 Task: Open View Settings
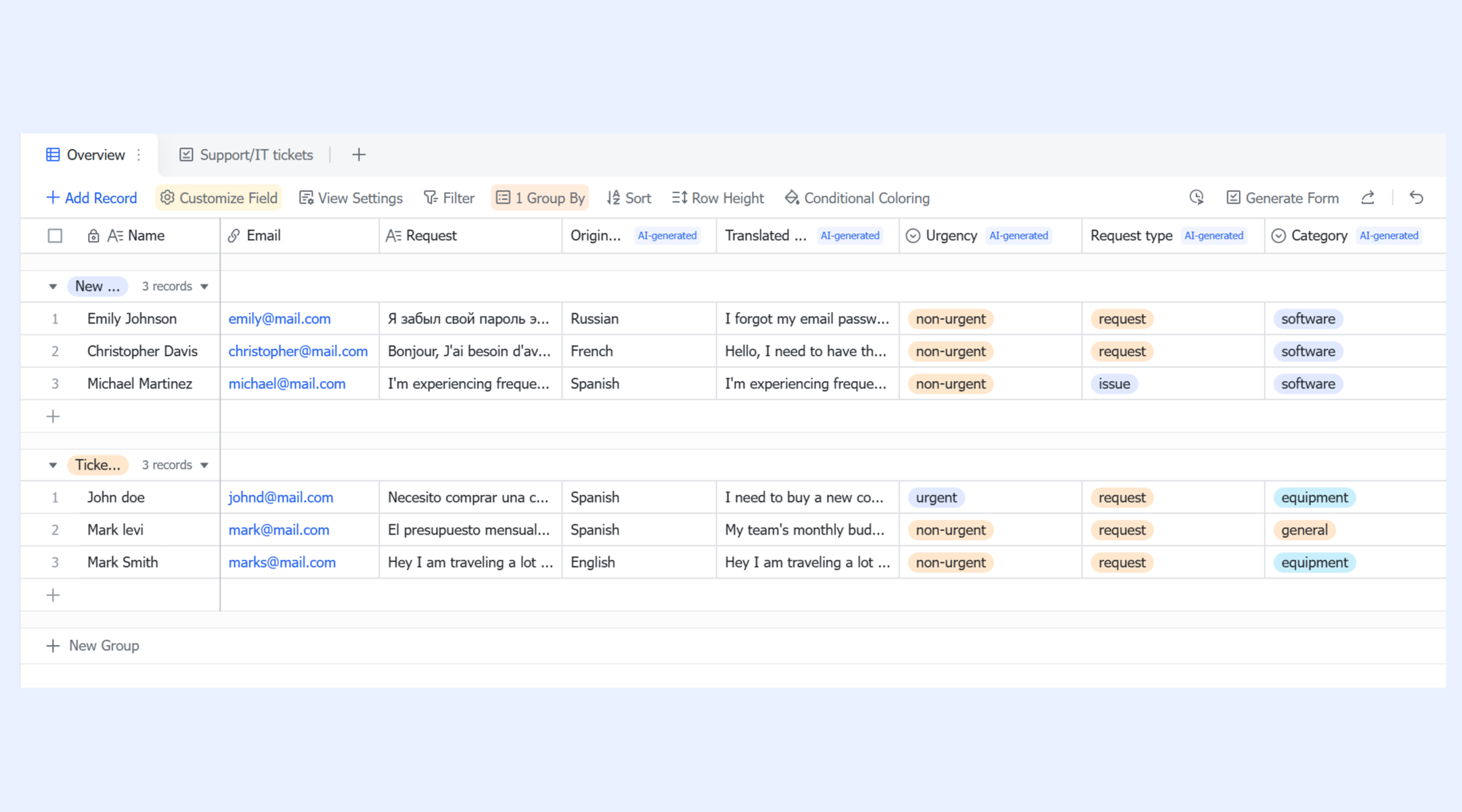[351, 198]
